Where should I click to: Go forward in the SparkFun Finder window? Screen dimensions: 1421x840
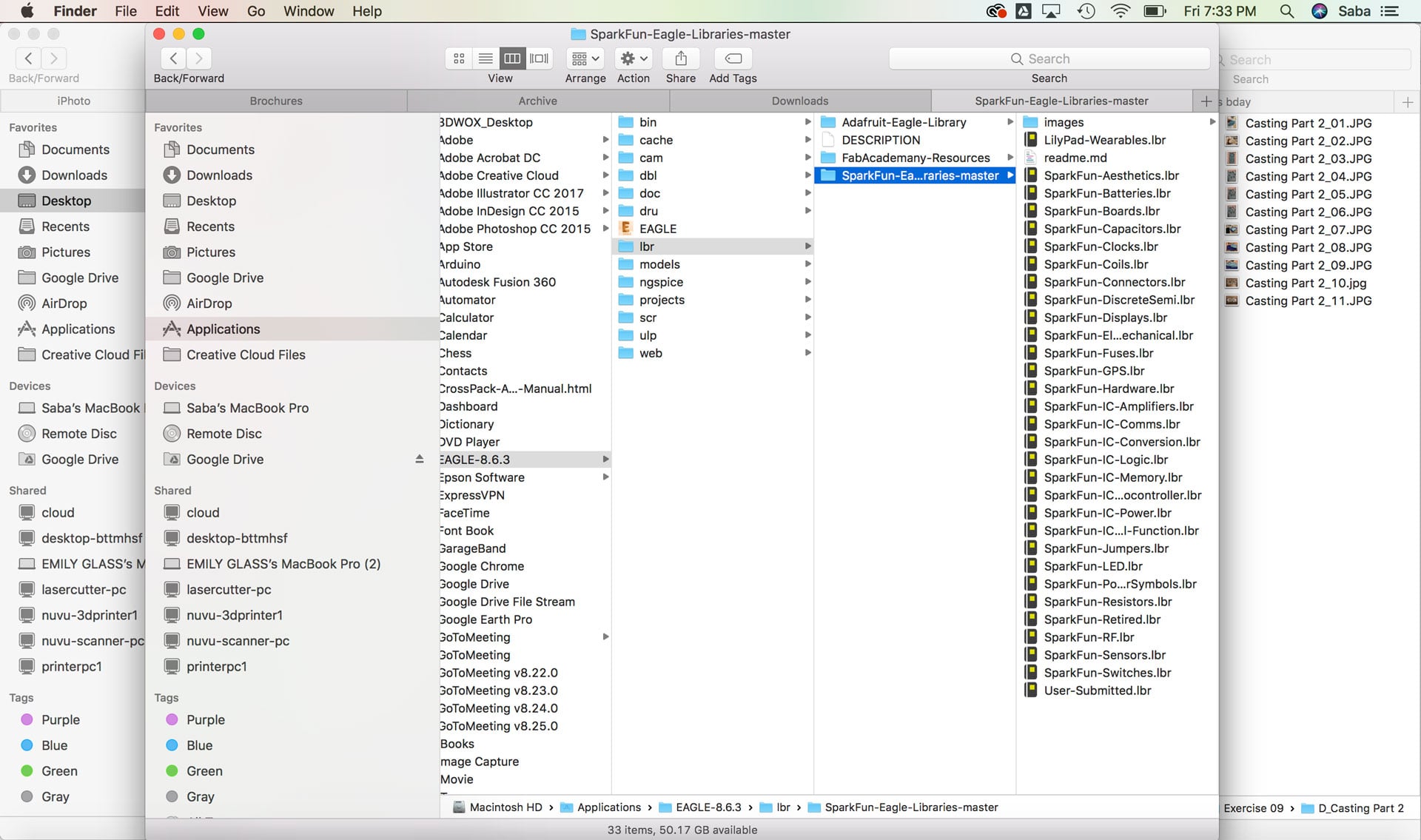(198, 58)
